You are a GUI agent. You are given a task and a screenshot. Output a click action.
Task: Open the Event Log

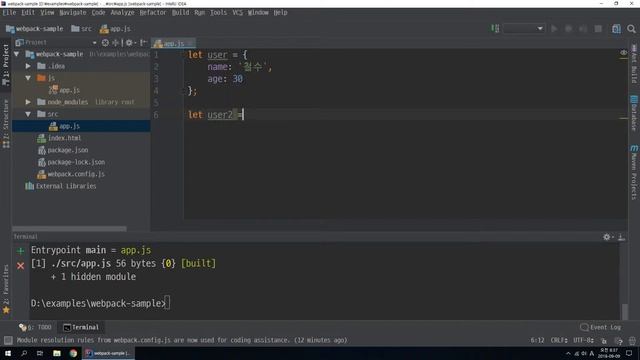tap(600, 327)
